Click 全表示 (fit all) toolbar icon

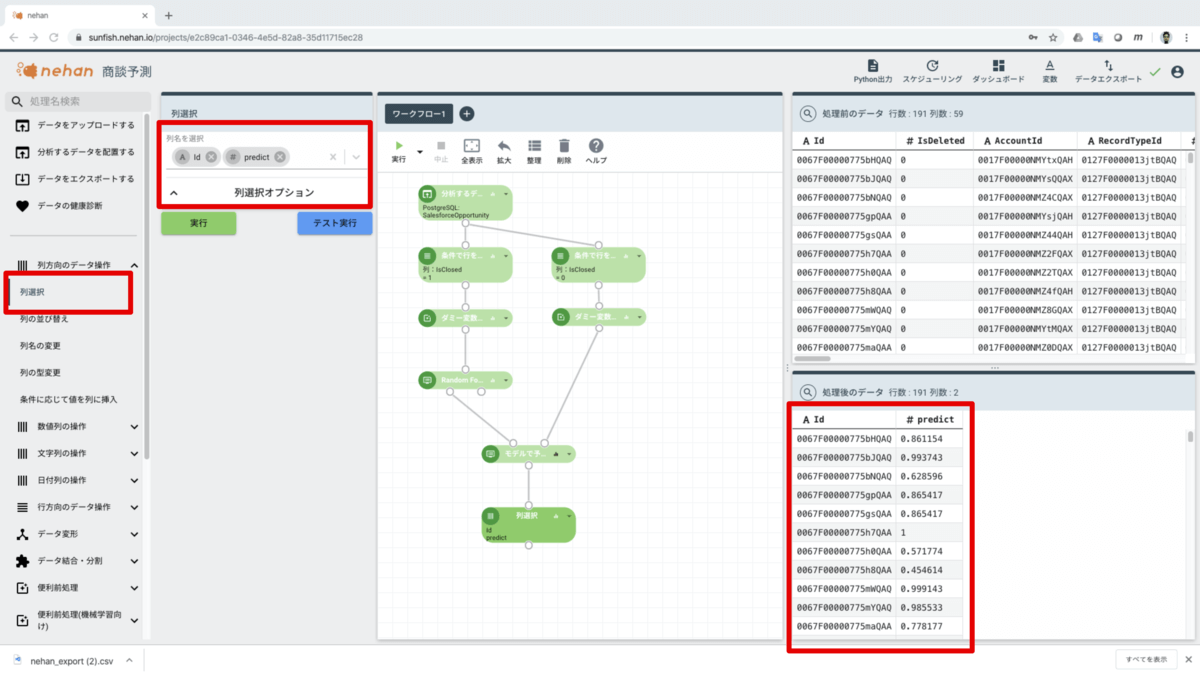click(x=472, y=146)
